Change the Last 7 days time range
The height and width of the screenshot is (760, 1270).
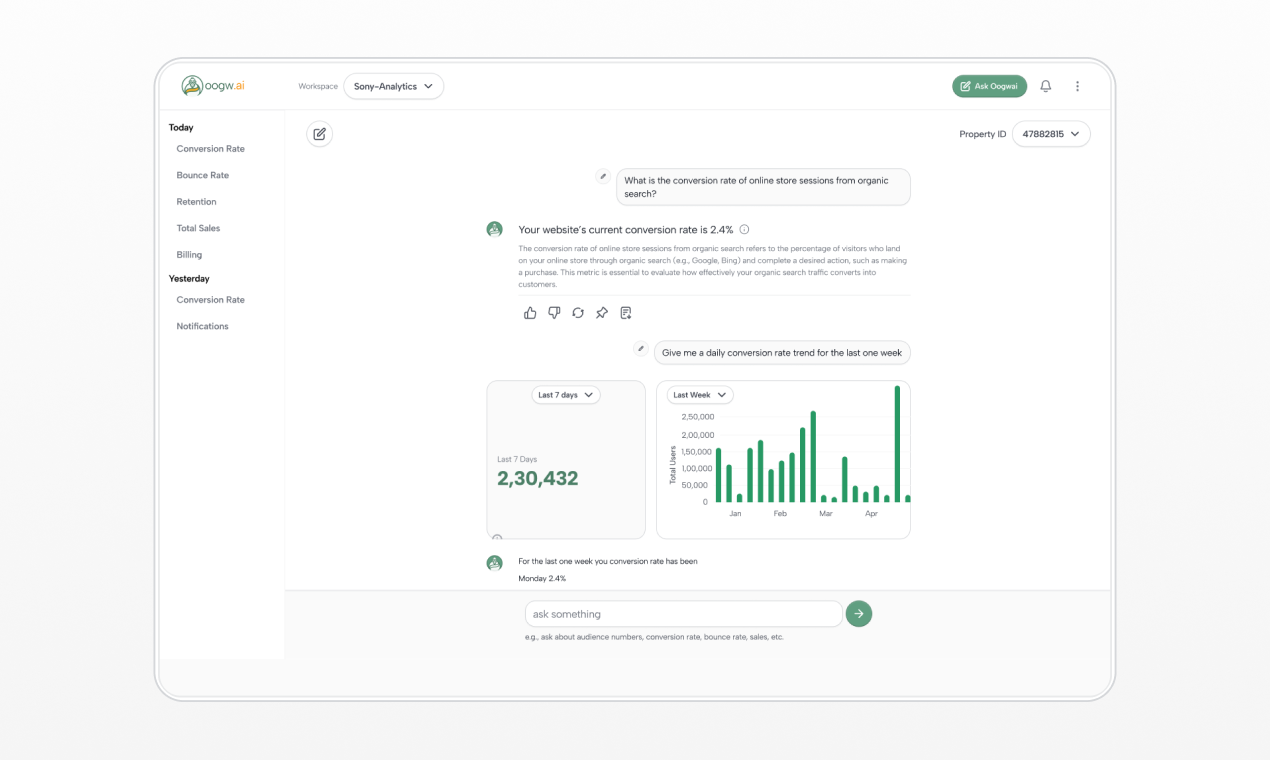[565, 395]
